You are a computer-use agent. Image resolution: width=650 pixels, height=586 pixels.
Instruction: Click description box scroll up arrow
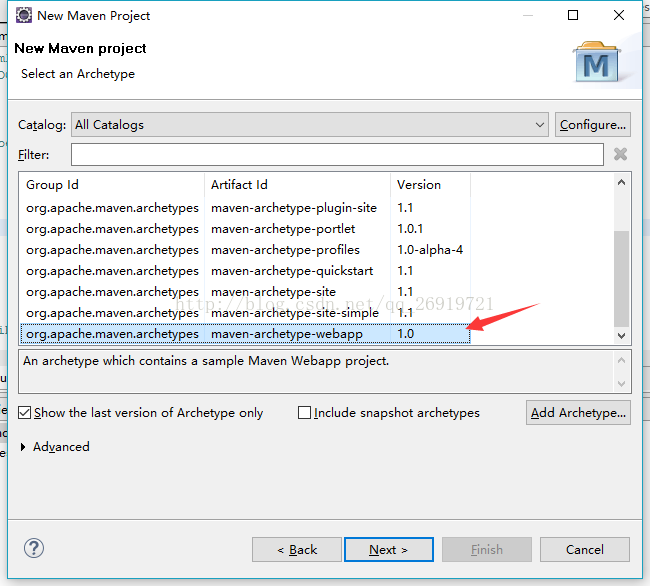coord(621,361)
